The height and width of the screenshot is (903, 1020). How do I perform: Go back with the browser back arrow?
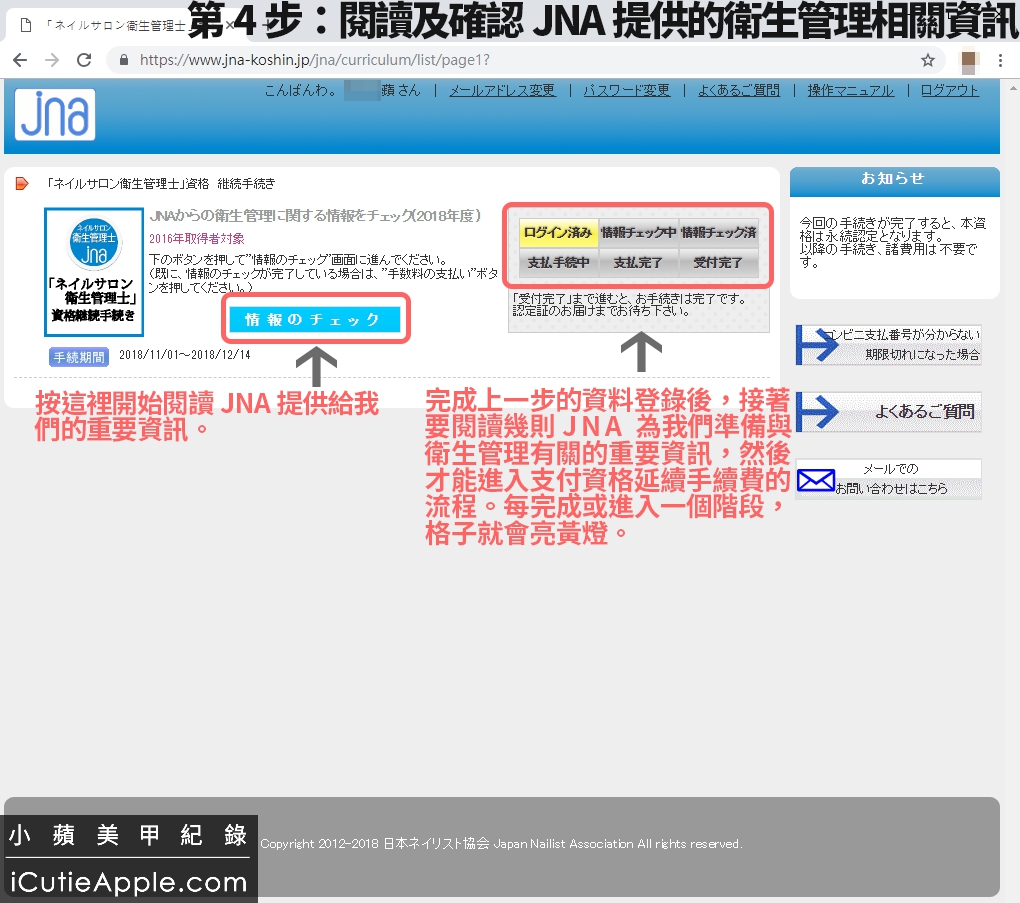[x=20, y=61]
